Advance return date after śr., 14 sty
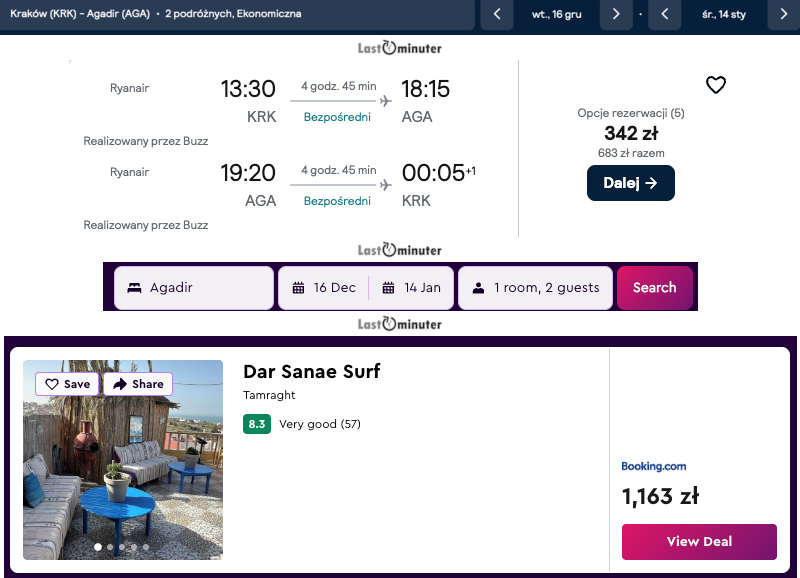800x578 pixels. pos(783,15)
